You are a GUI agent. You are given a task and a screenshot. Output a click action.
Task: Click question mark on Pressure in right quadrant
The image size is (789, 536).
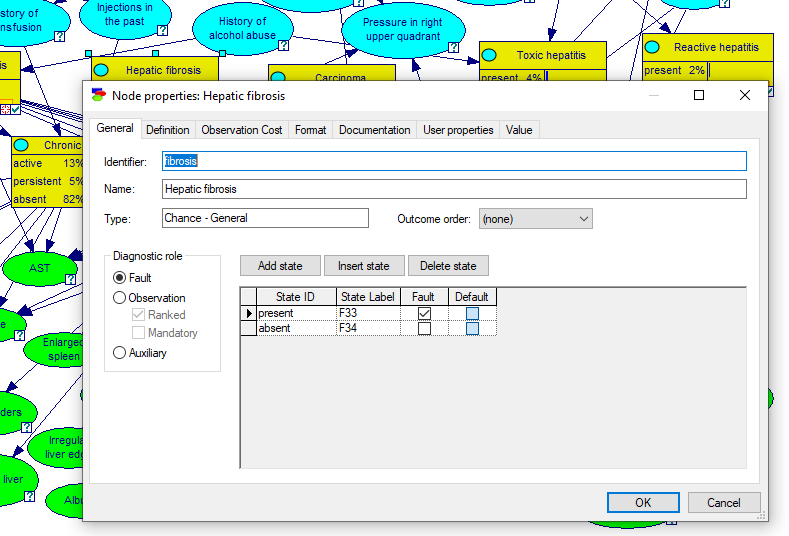(454, 47)
